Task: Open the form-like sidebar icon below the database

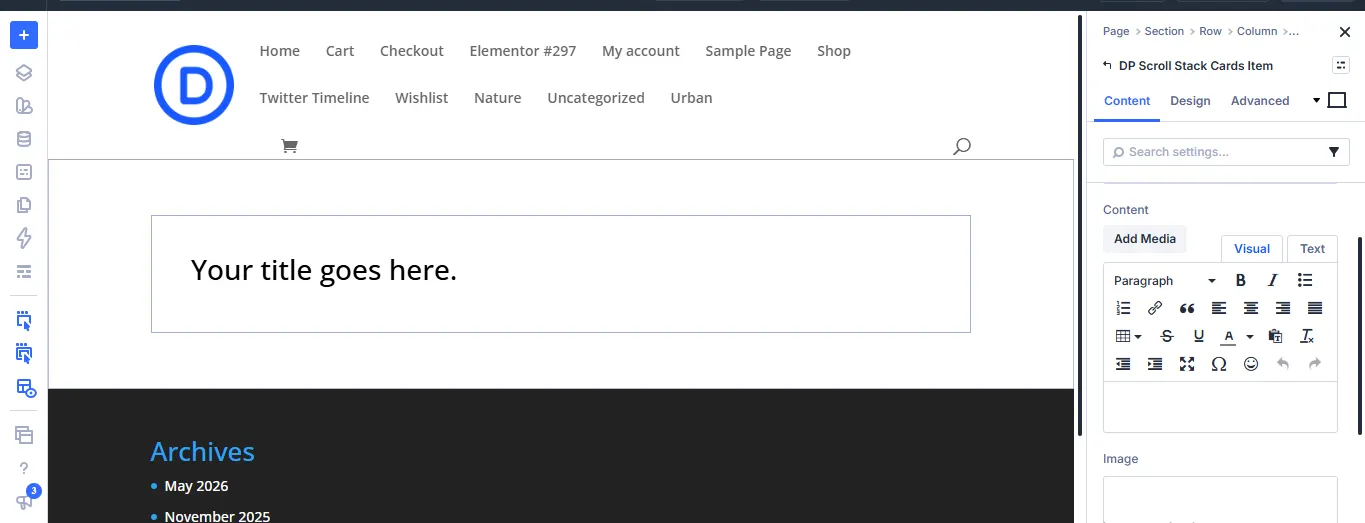Action: tap(24, 172)
